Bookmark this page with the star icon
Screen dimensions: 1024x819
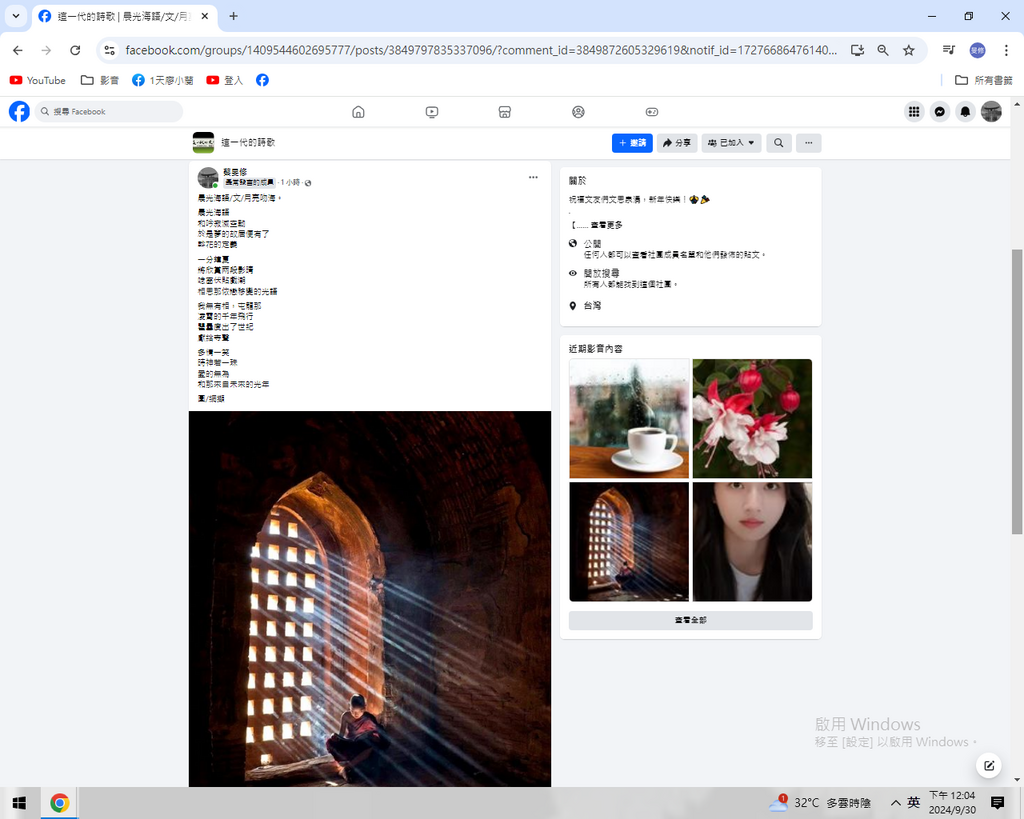tap(908, 50)
